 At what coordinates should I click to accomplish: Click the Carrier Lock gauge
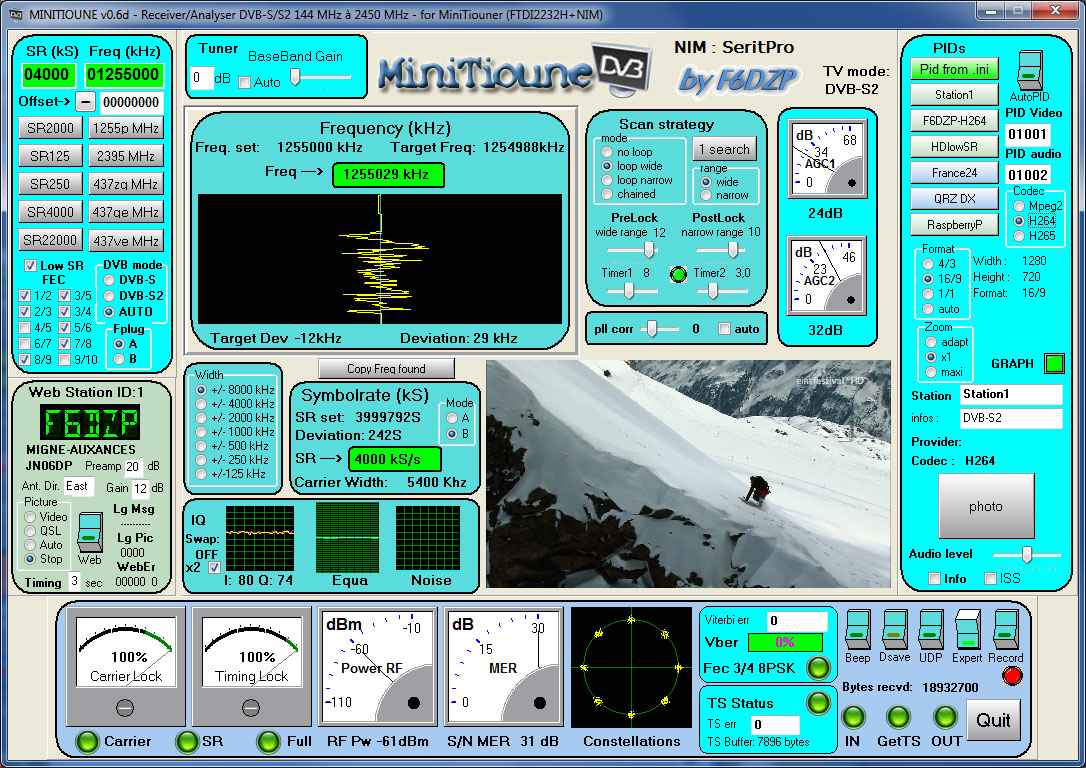126,666
